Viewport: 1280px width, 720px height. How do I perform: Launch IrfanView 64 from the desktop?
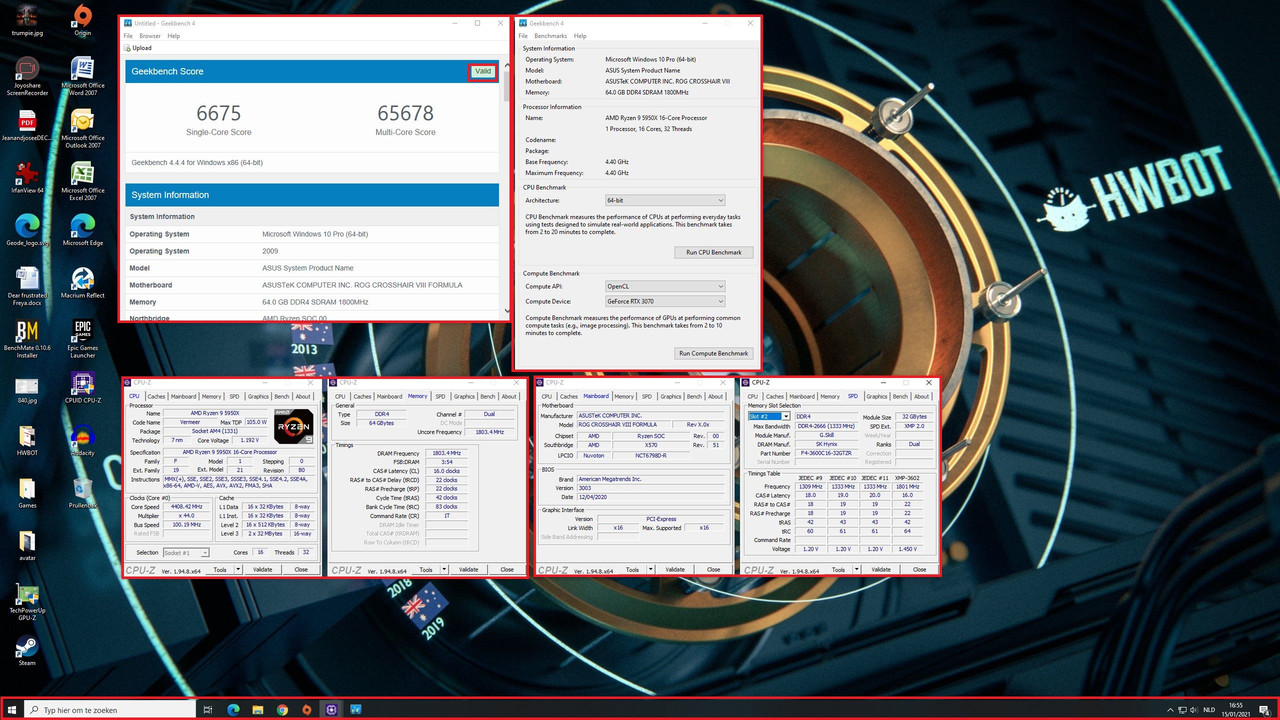27,176
